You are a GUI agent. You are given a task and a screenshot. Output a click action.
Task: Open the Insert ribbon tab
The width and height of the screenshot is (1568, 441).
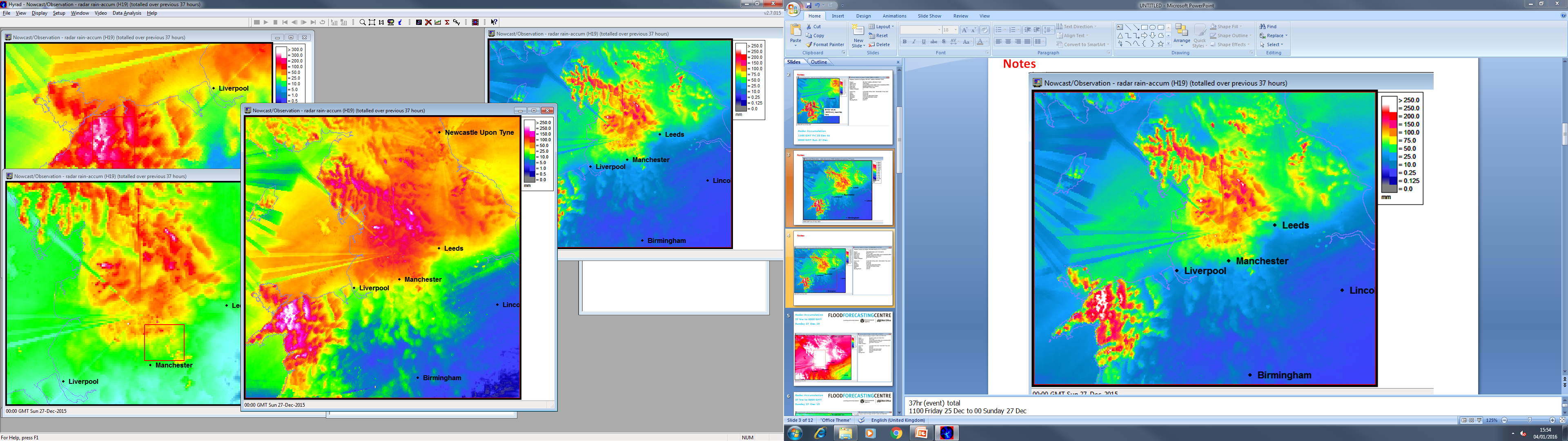pos(838,16)
